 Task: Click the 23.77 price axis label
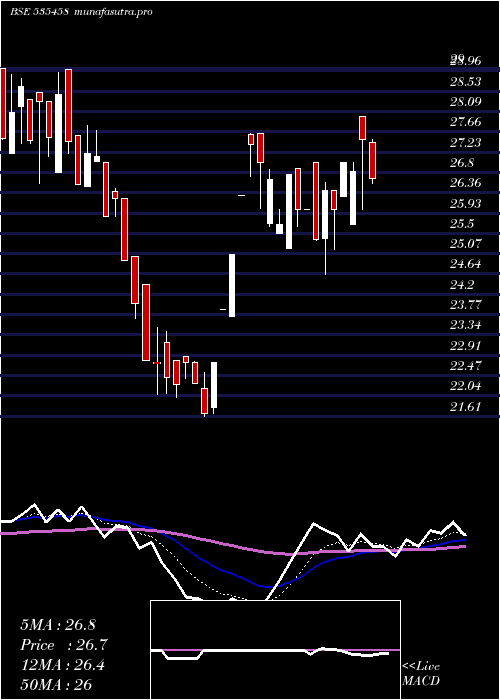click(x=466, y=305)
